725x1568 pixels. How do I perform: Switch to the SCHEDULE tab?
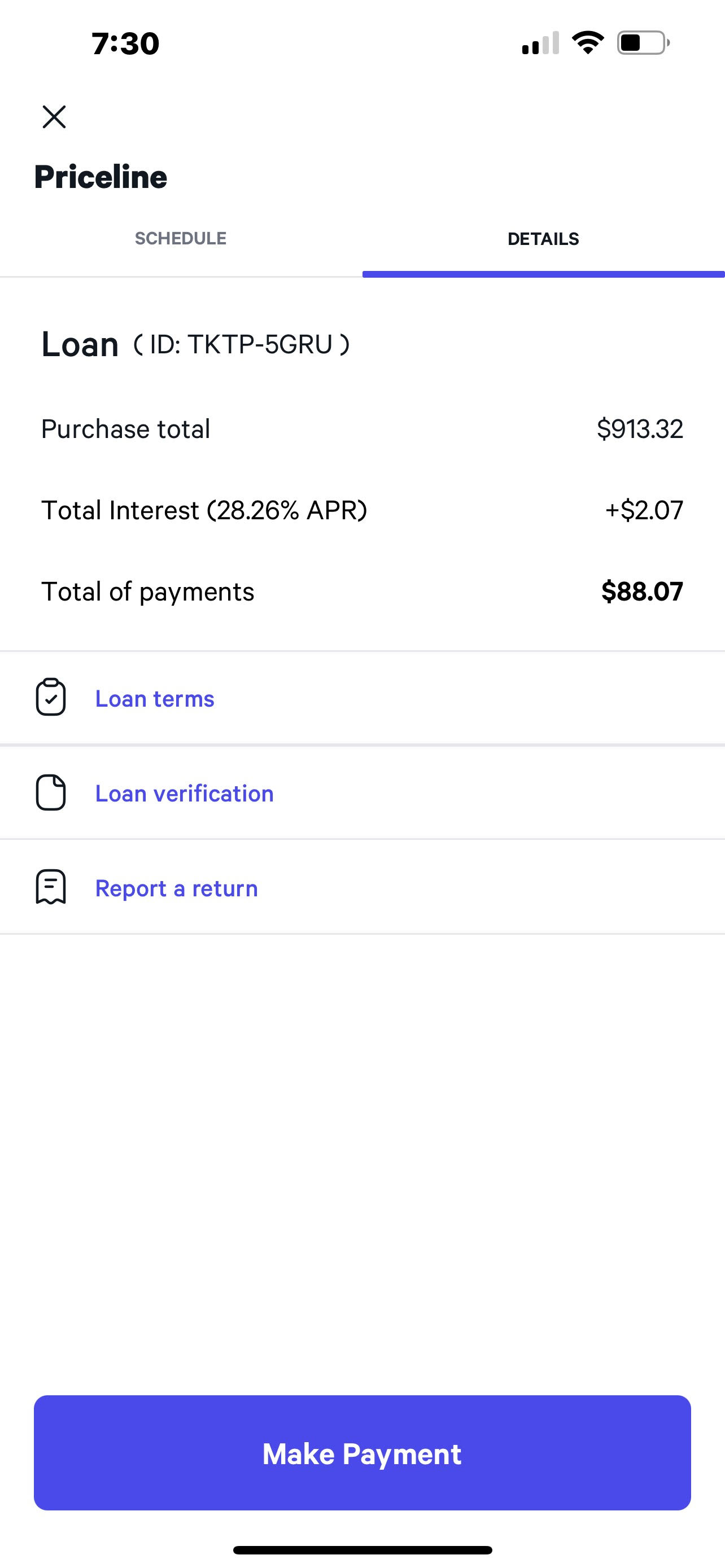coord(180,239)
